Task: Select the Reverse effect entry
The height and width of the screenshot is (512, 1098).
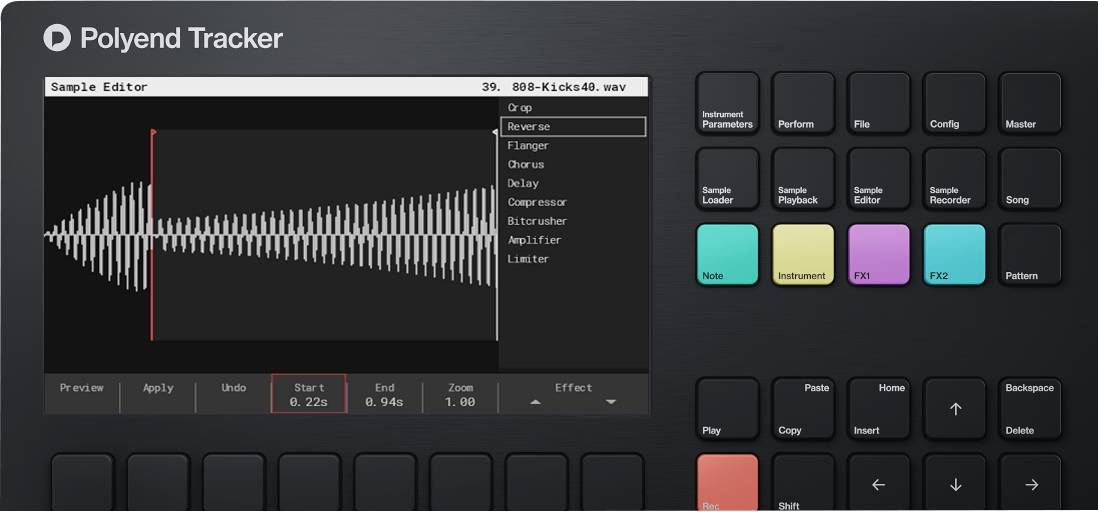Action: (x=573, y=127)
